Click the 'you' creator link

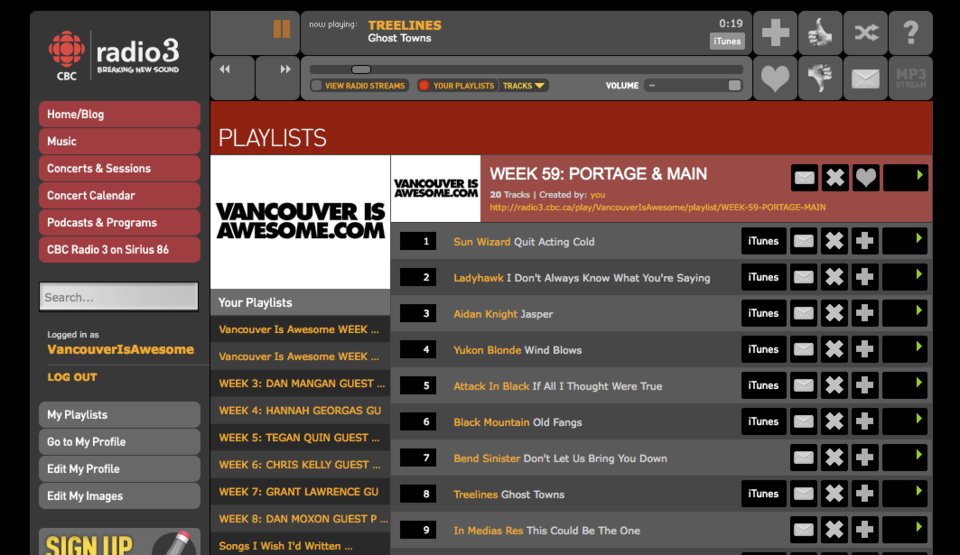pos(598,195)
